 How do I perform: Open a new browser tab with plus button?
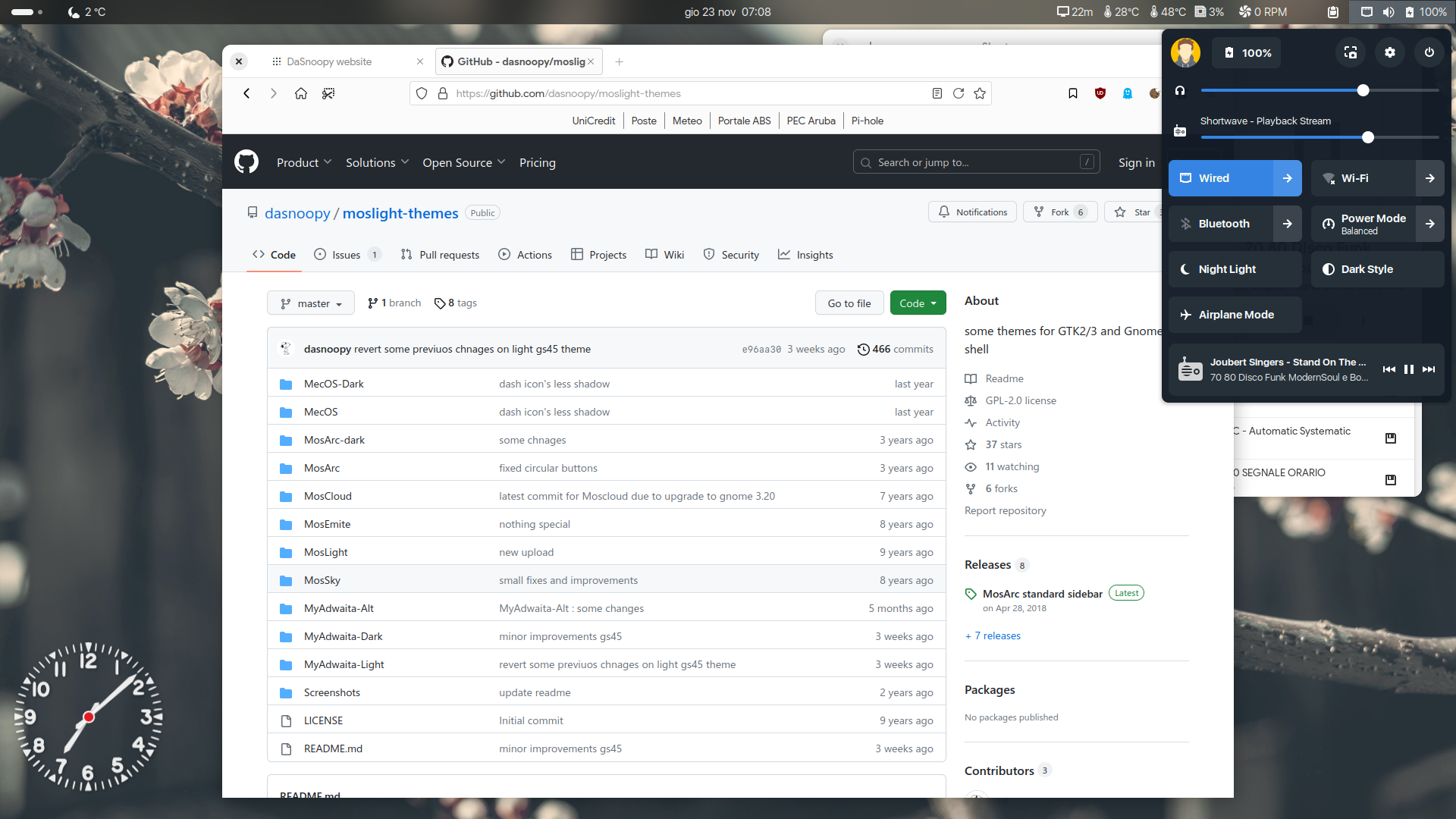[x=620, y=61]
